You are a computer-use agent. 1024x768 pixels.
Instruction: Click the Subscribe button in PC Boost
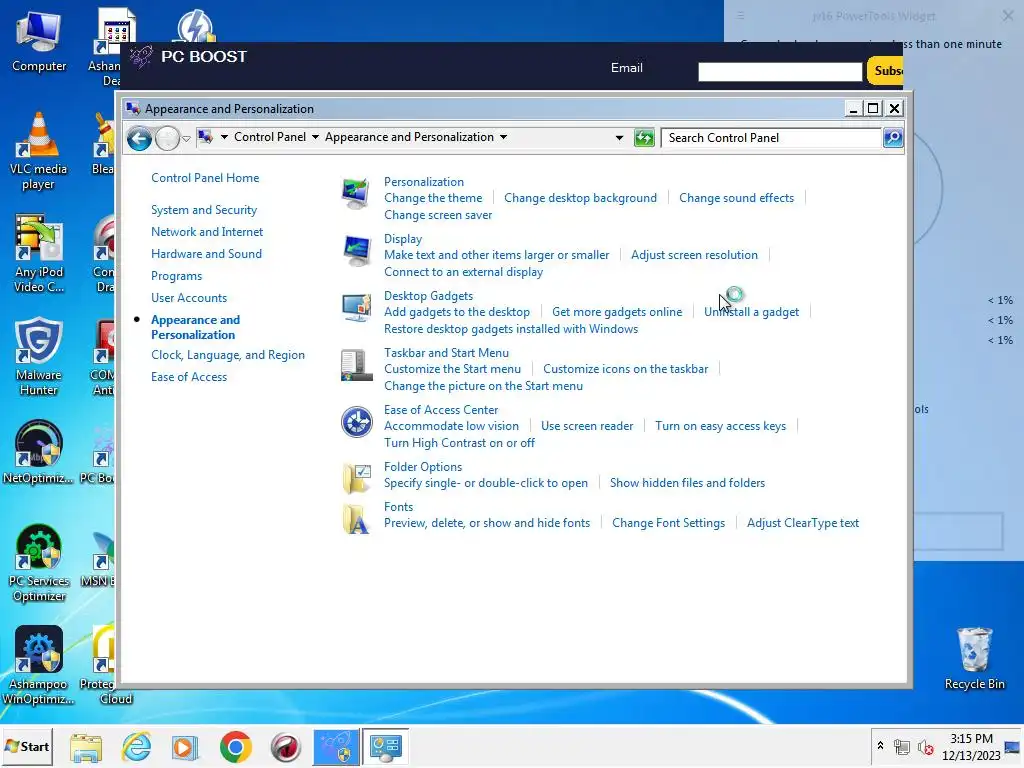tap(886, 71)
